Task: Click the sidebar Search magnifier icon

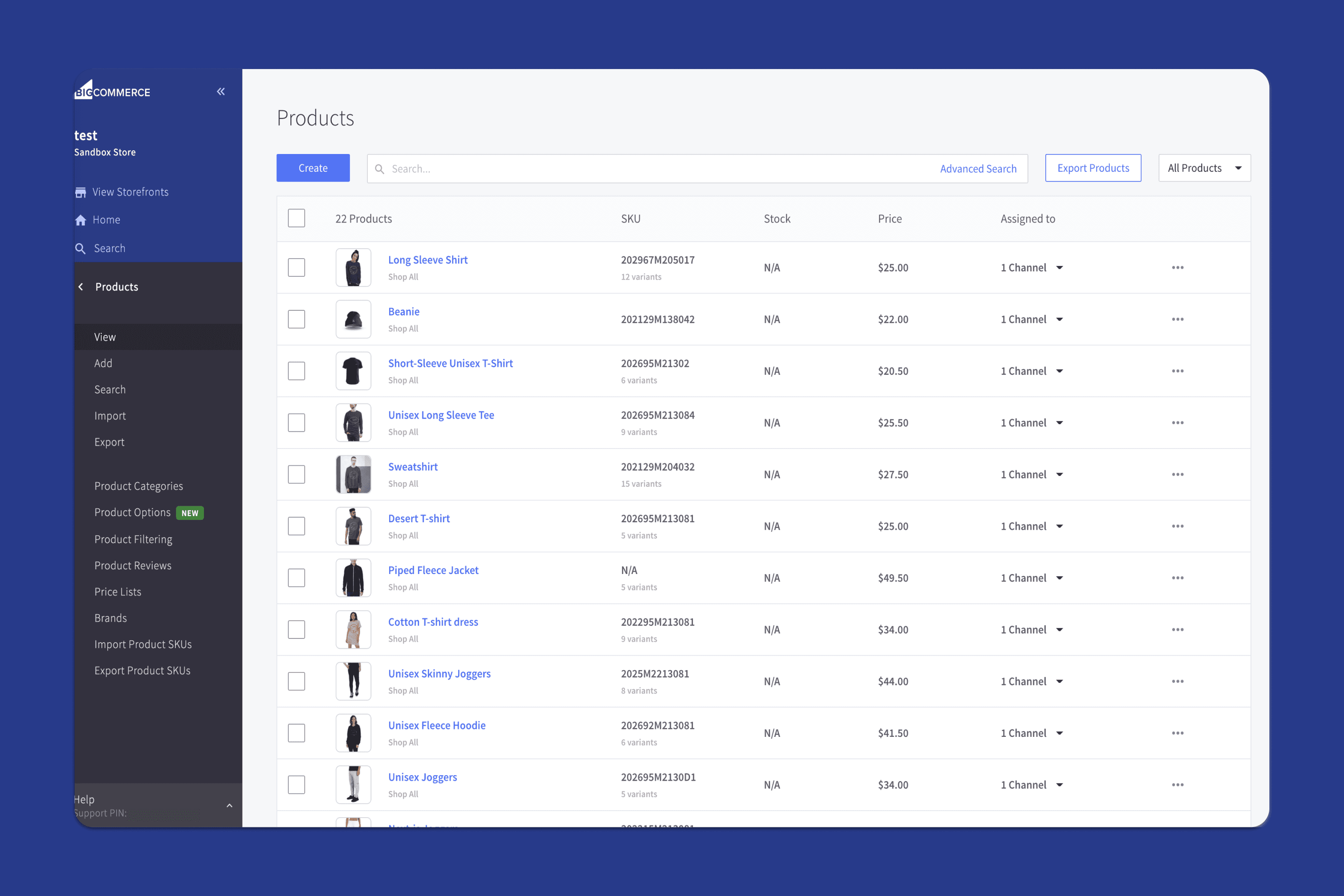Action: [x=81, y=249]
